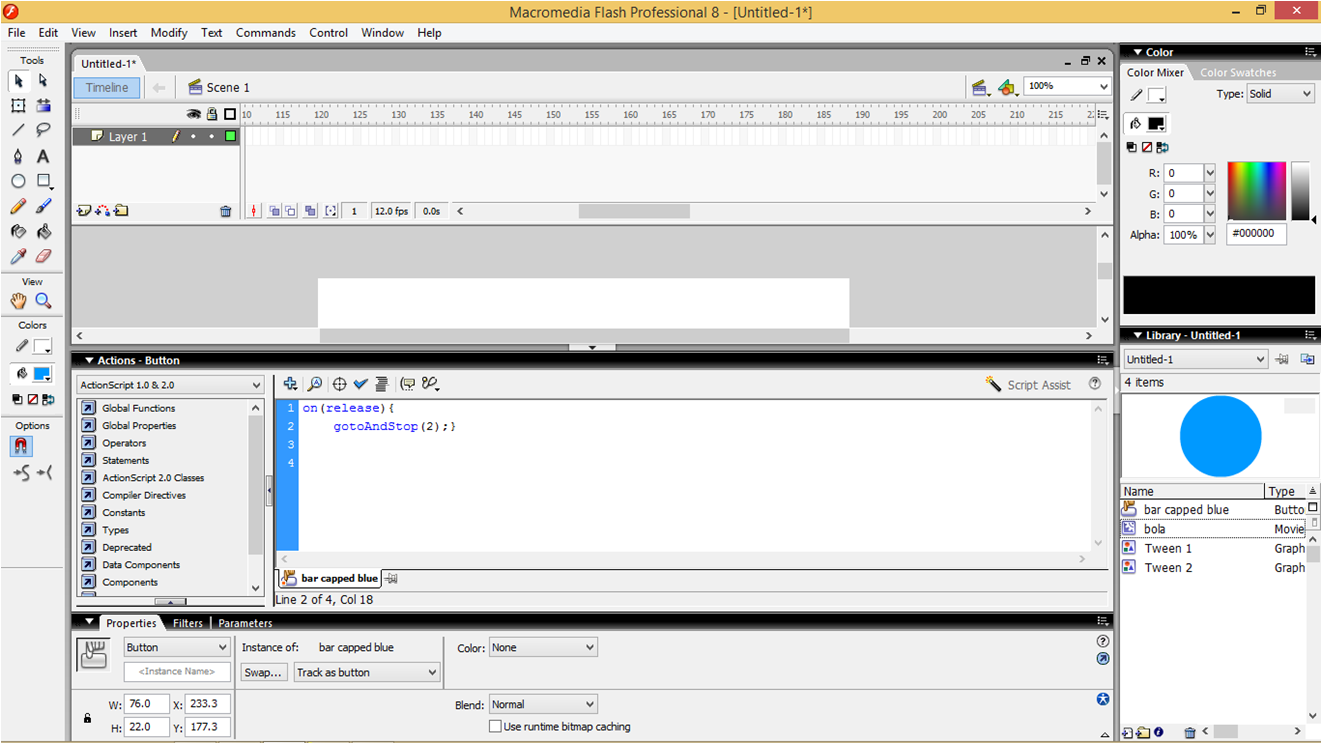Image resolution: width=1322 pixels, height=744 pixels.
Task: Click the Edit Scene clapper icon
Action: pos(980,88)
